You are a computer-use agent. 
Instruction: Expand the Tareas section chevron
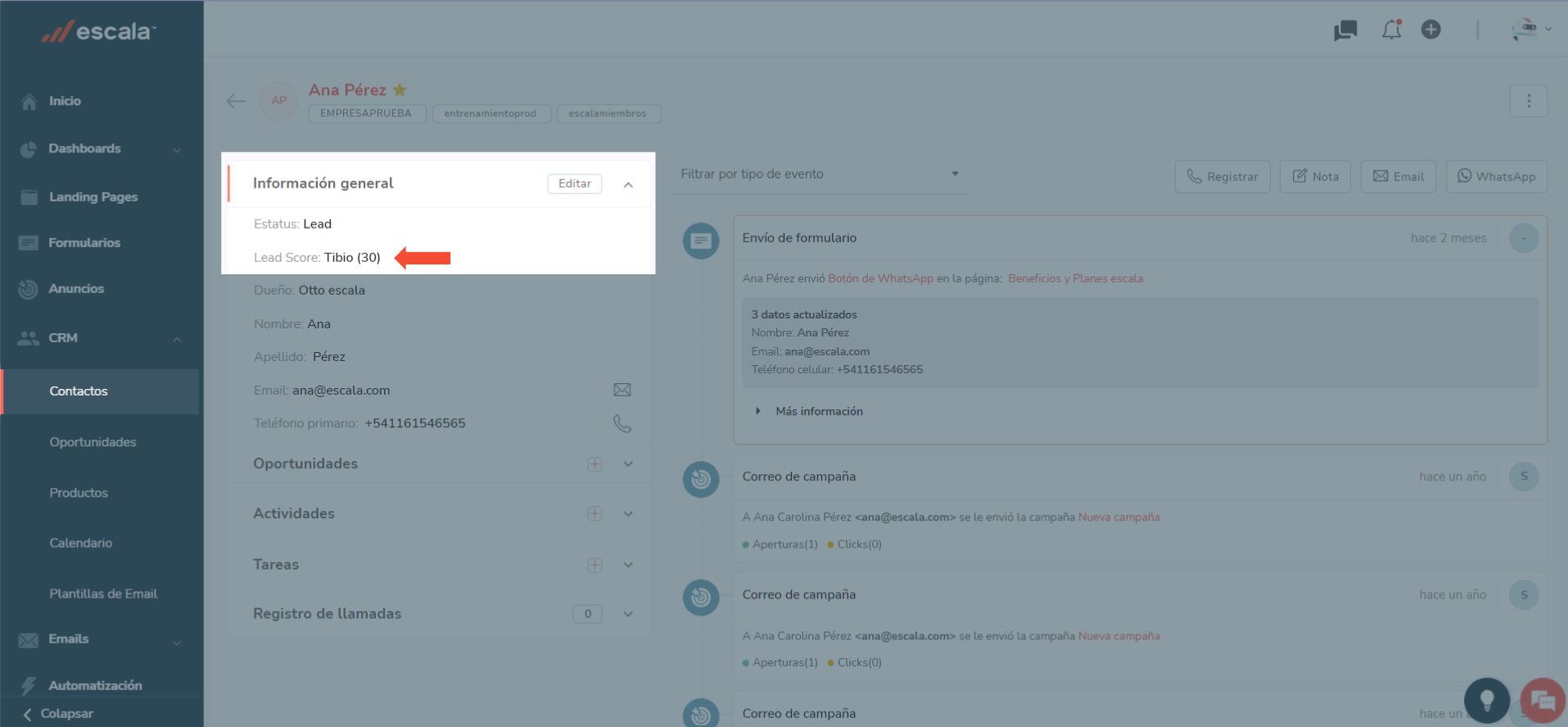point(628,565)
